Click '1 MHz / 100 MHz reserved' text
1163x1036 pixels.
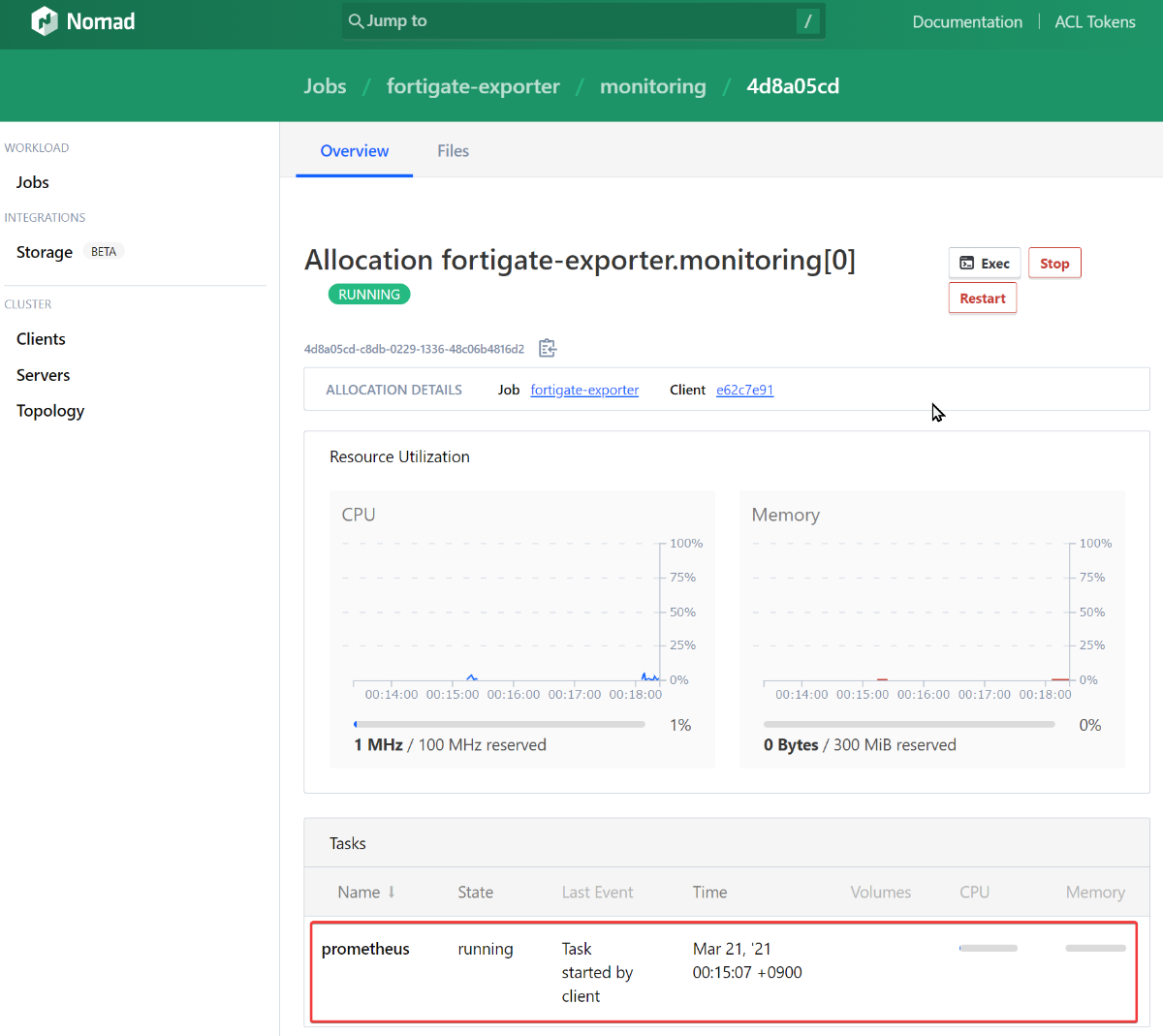(x=450, y=744)
